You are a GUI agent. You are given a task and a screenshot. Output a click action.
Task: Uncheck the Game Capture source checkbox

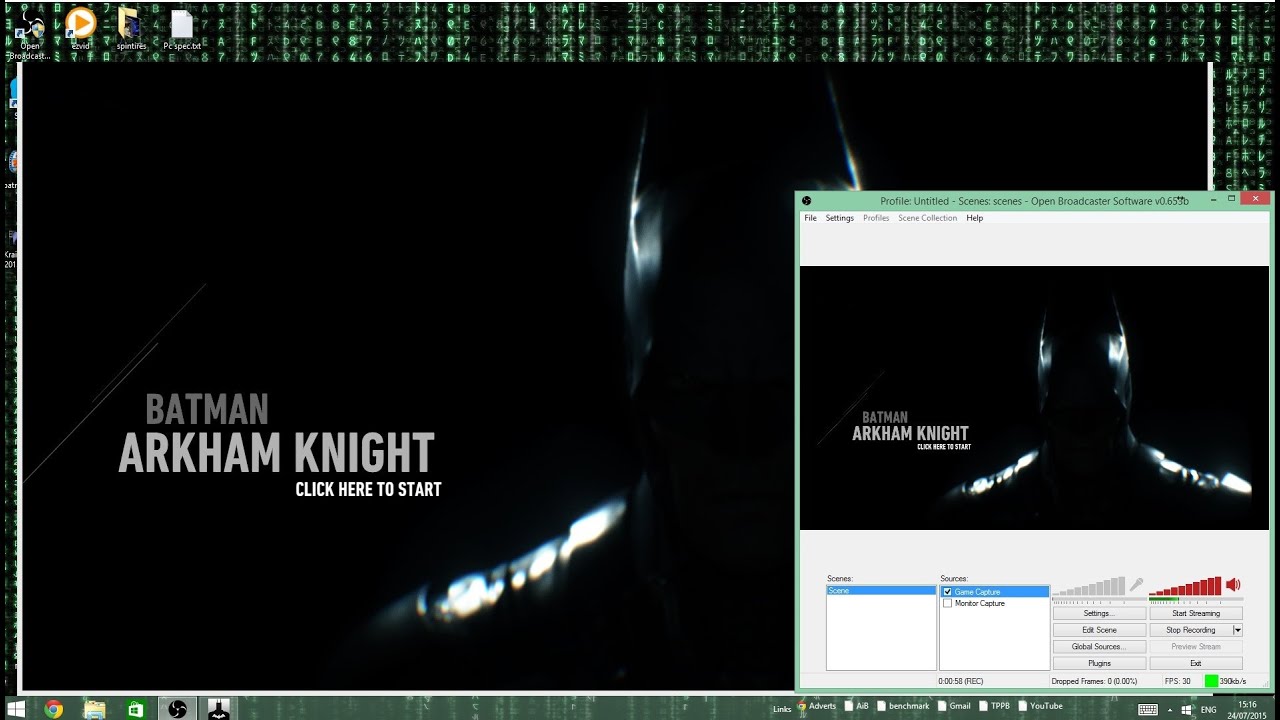(948, 592)
